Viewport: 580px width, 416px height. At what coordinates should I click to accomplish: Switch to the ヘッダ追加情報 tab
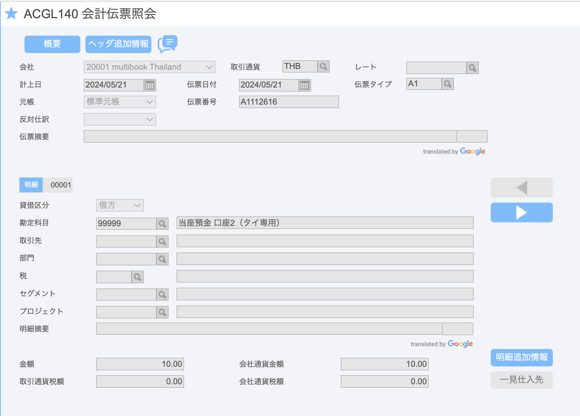[x=118, y=44]
